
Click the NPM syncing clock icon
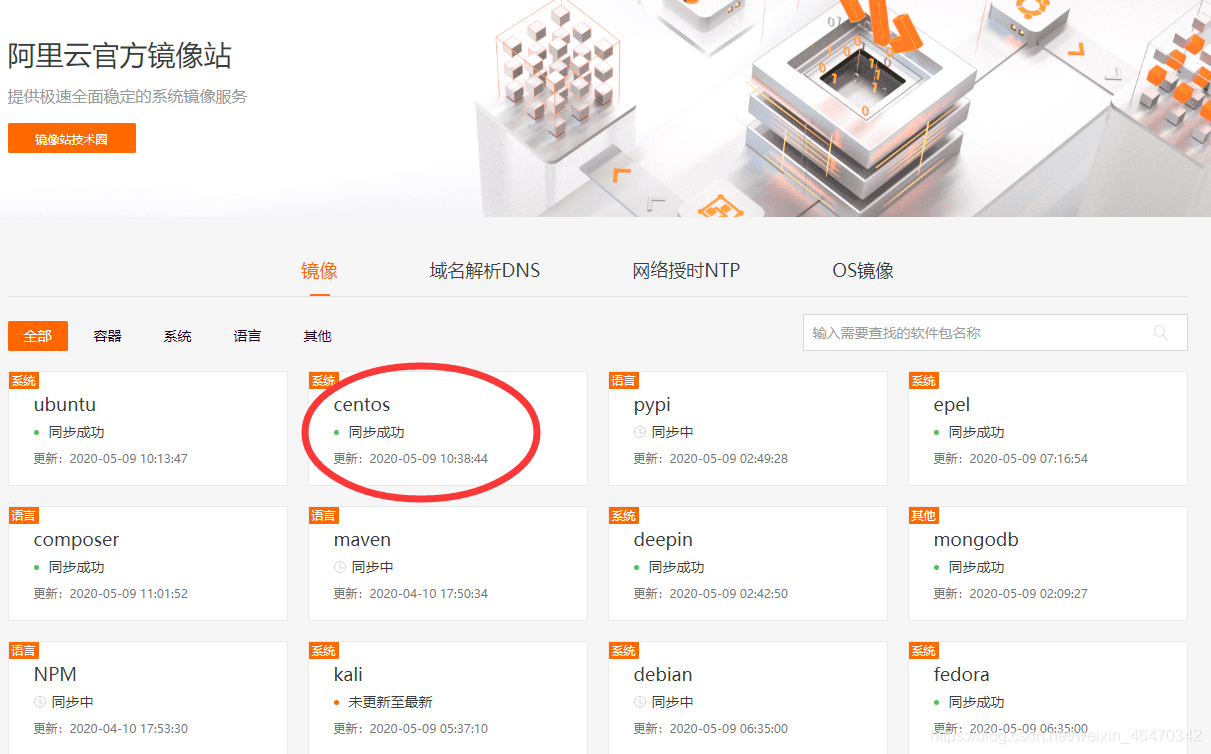click(40, 702)
